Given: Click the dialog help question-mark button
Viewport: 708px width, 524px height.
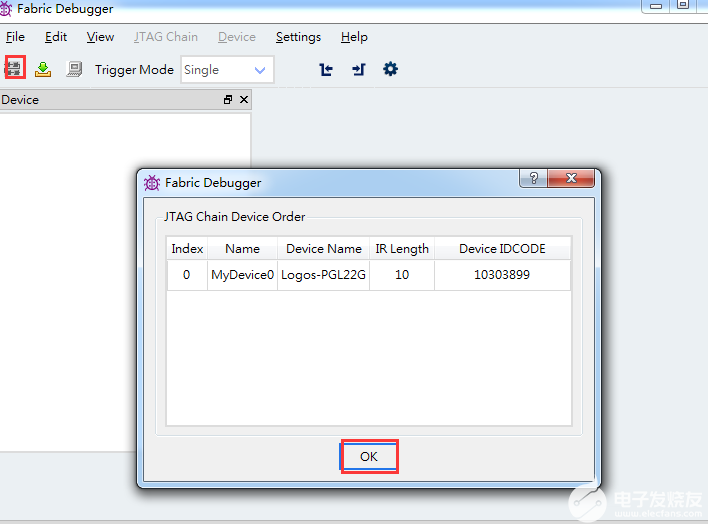Looking at the screenshot, I should click(534, 178).
